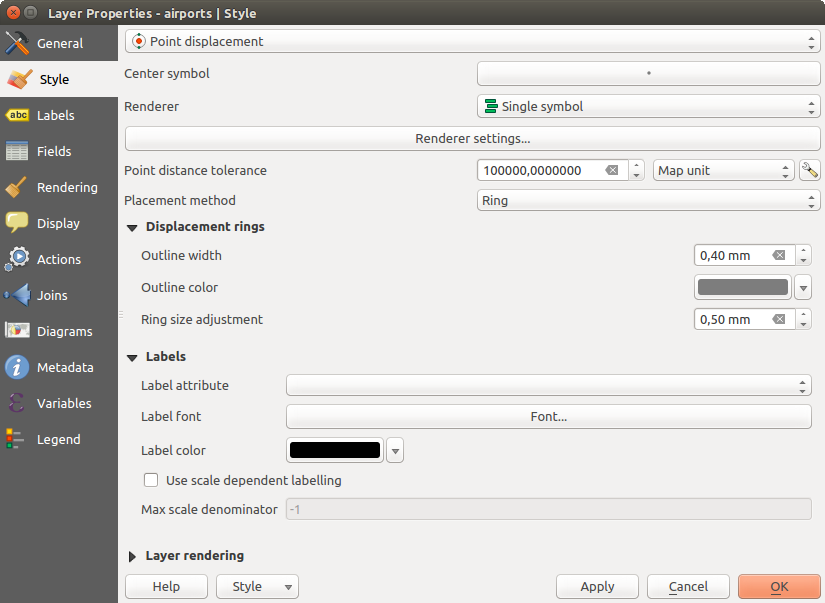Expand the Layer rendering section

pyautogui.click(x=133, y=556)
